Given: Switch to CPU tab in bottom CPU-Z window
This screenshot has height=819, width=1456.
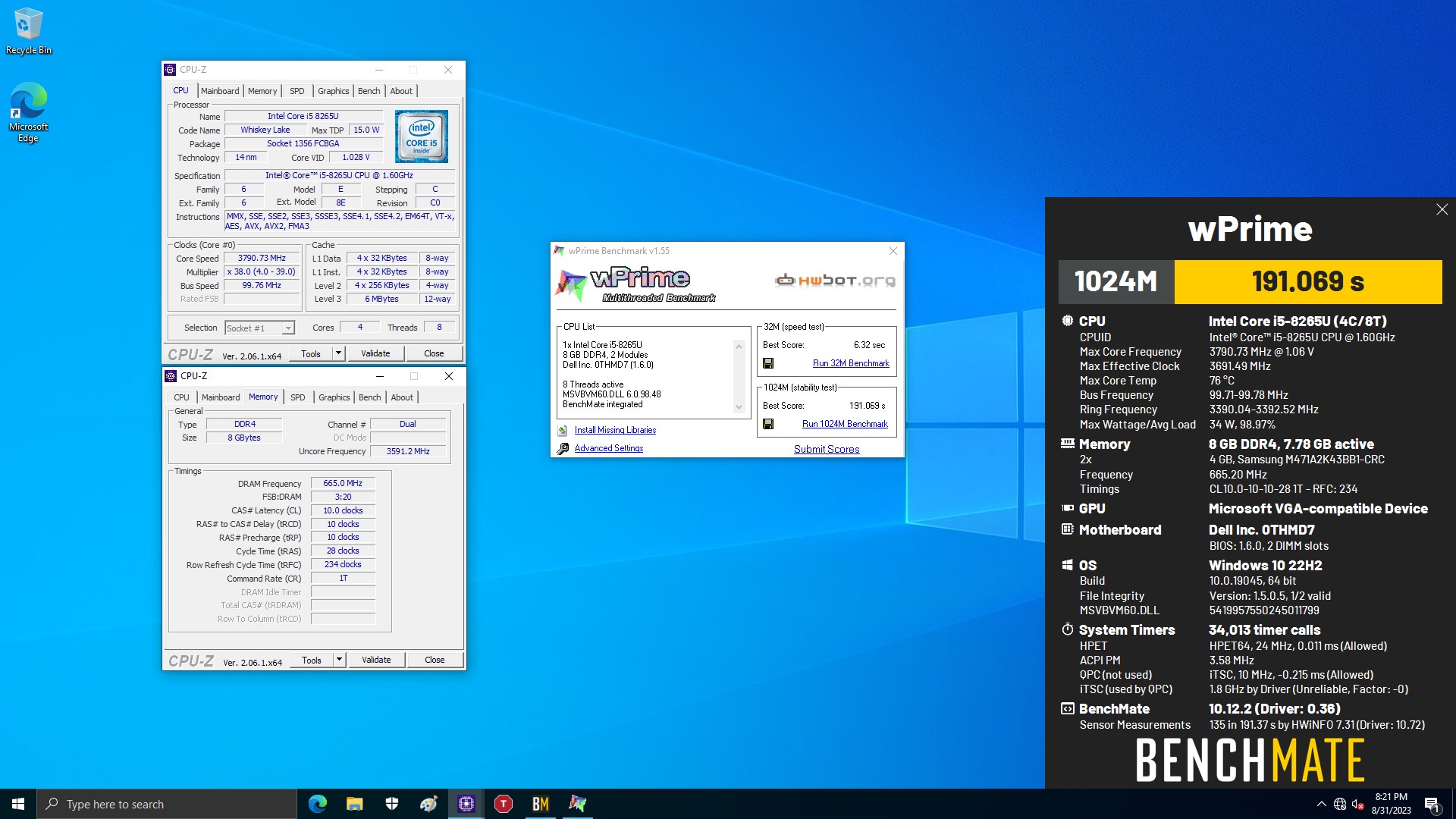Looking at the screenshot, I should (181, 397).
